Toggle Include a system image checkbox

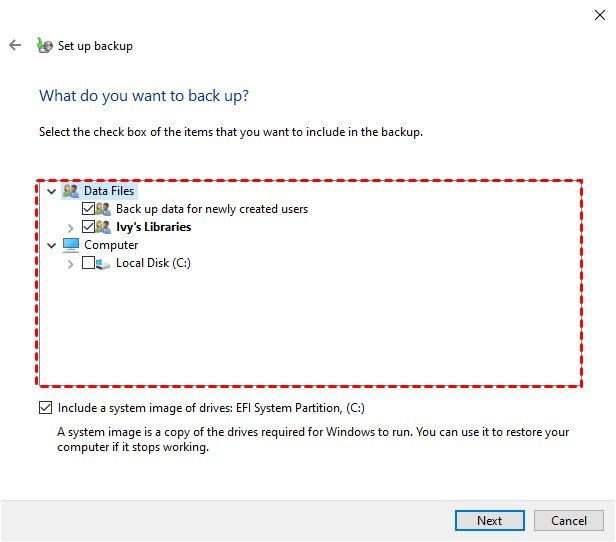[x=45, y=408]
